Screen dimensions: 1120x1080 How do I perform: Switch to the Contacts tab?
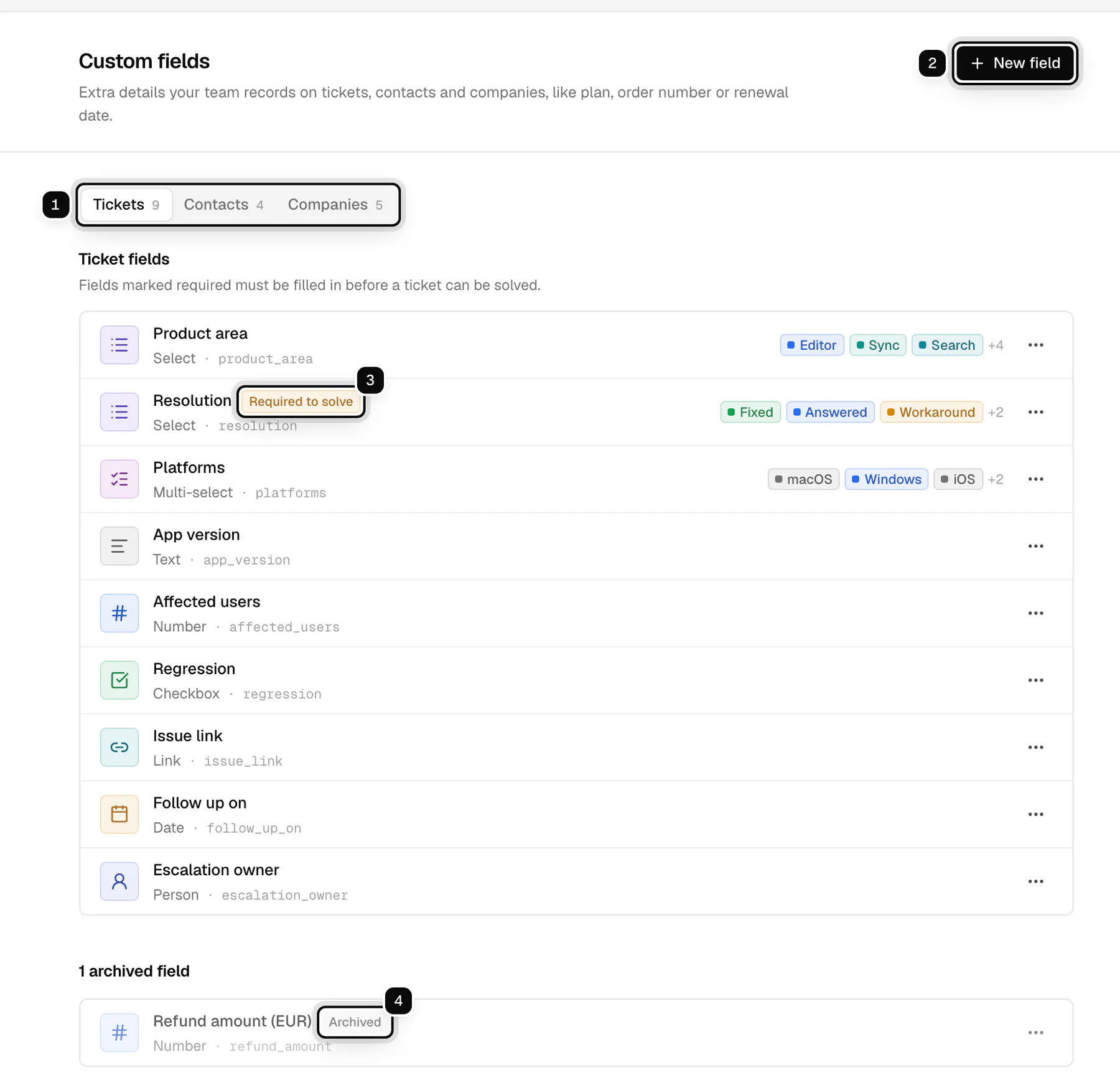pos(223,205)
